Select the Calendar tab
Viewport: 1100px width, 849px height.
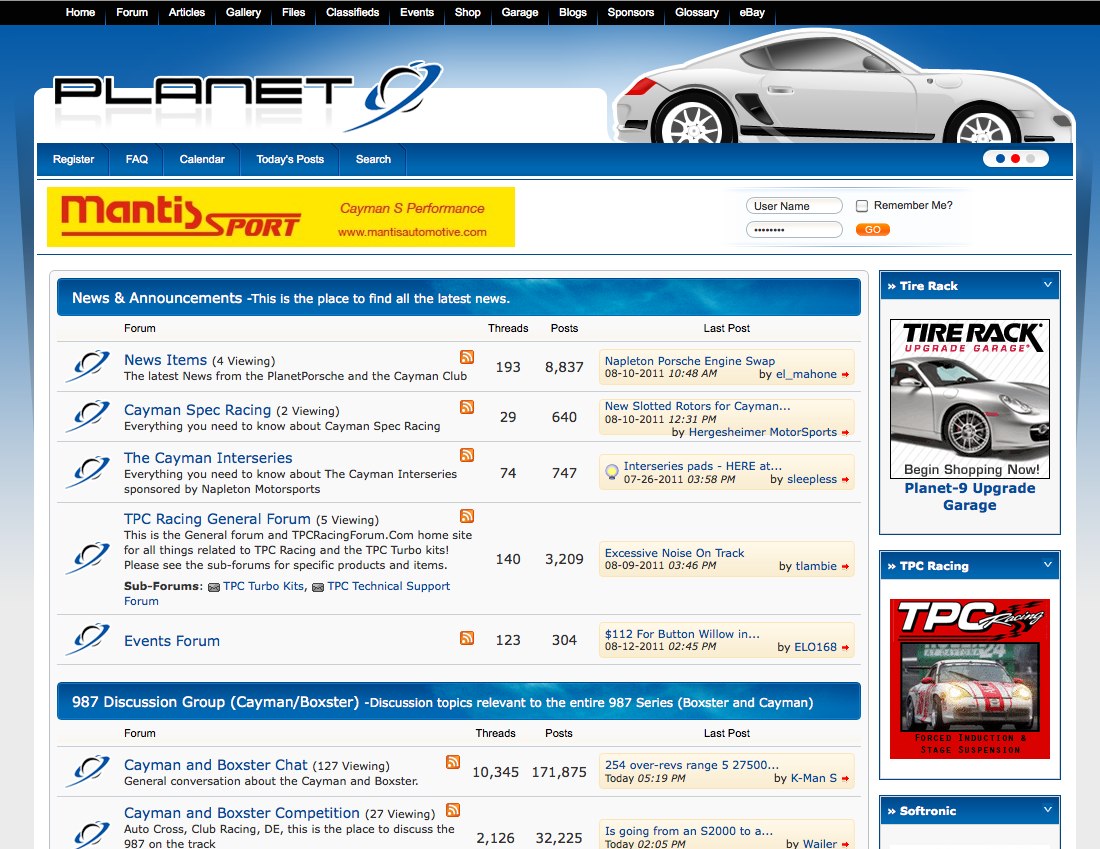point(202,159)
